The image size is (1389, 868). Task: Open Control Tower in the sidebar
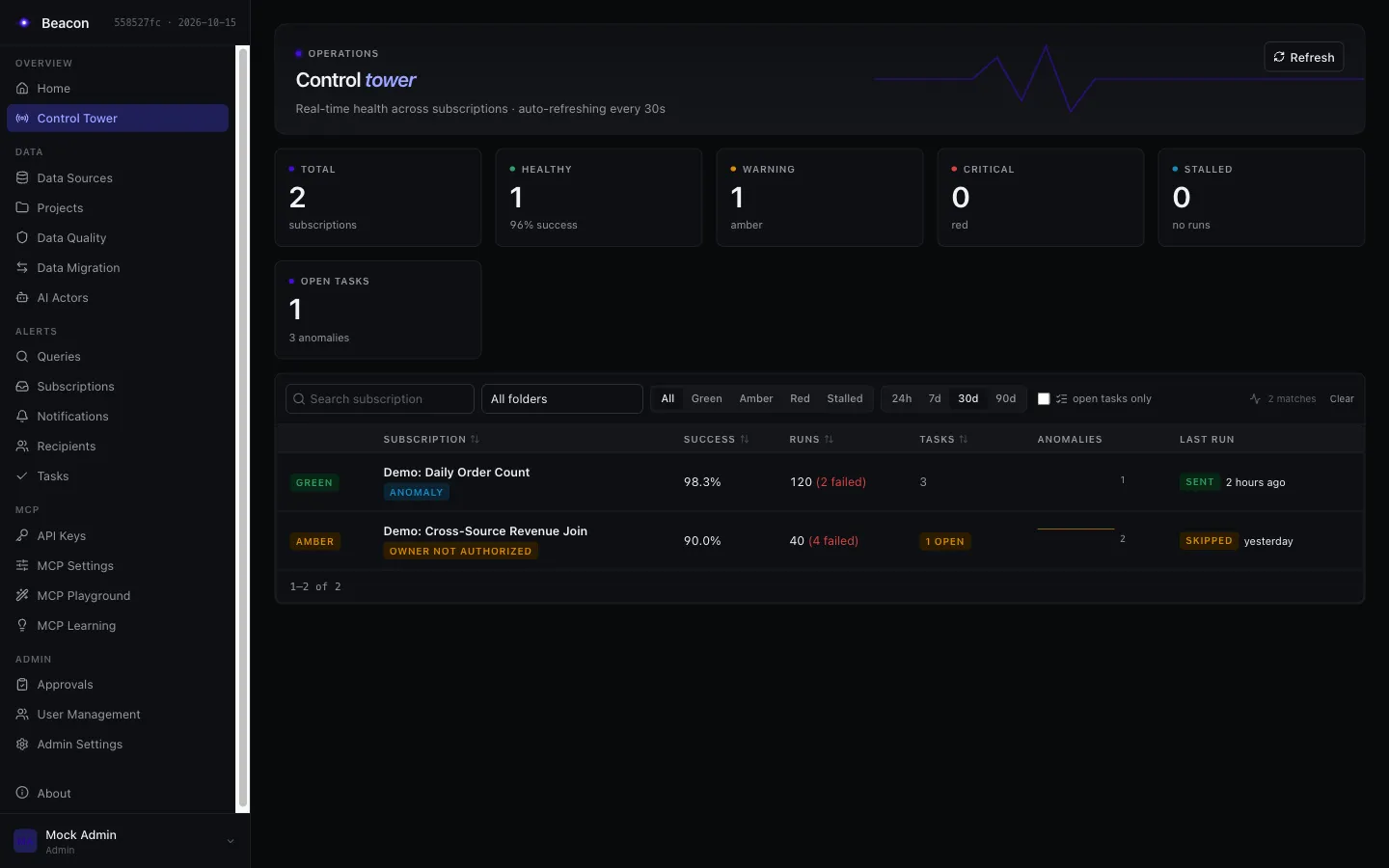118,119
